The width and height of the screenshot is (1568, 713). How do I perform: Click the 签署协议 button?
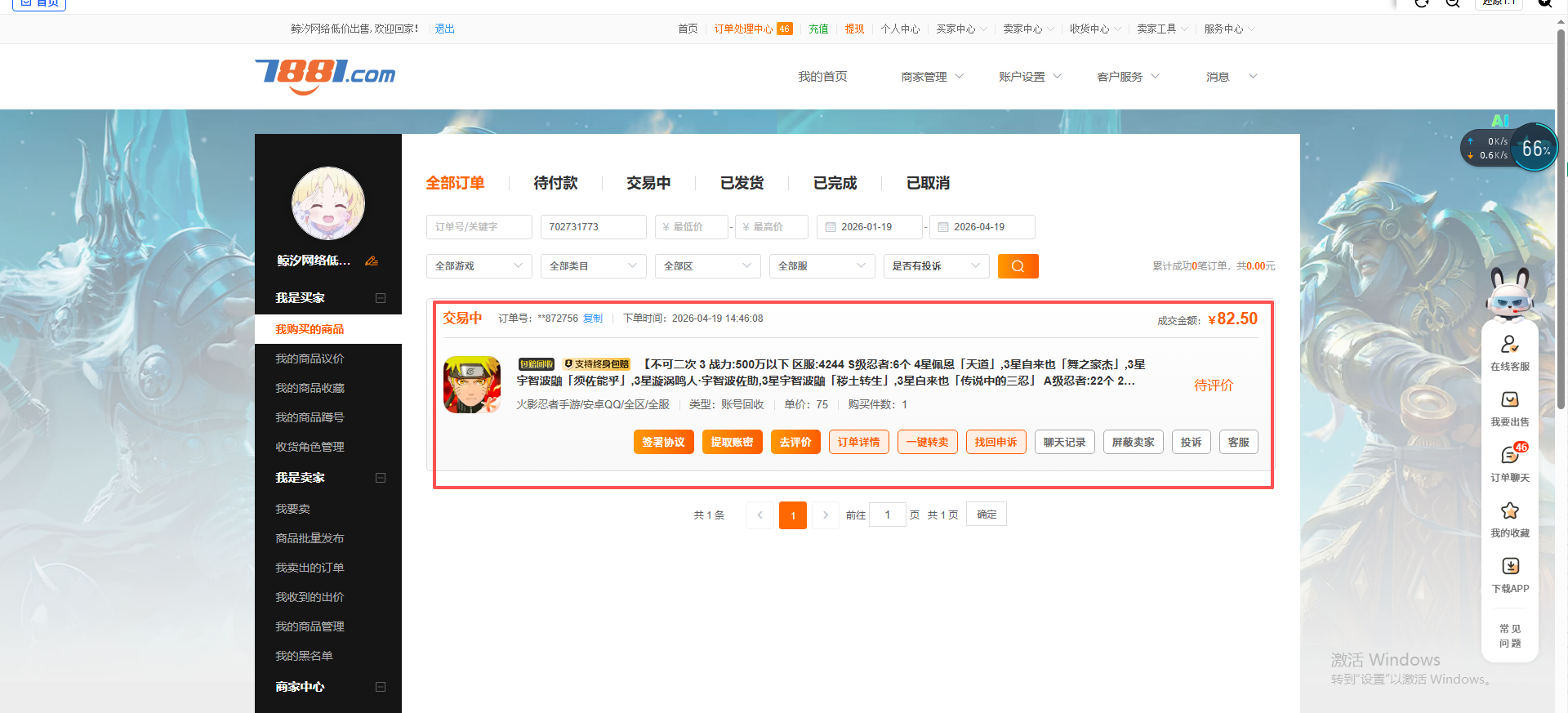pos(664,442)
